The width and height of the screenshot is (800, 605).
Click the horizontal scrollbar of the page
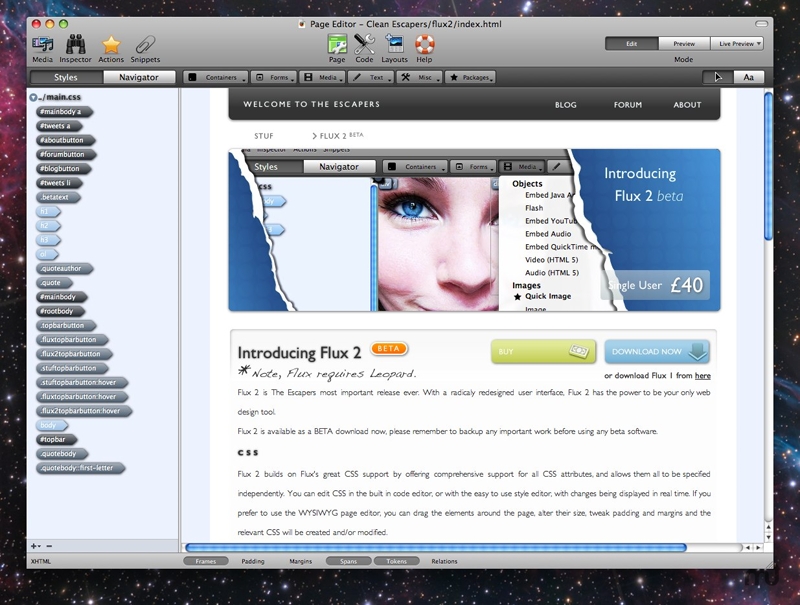tap(436, 547)
